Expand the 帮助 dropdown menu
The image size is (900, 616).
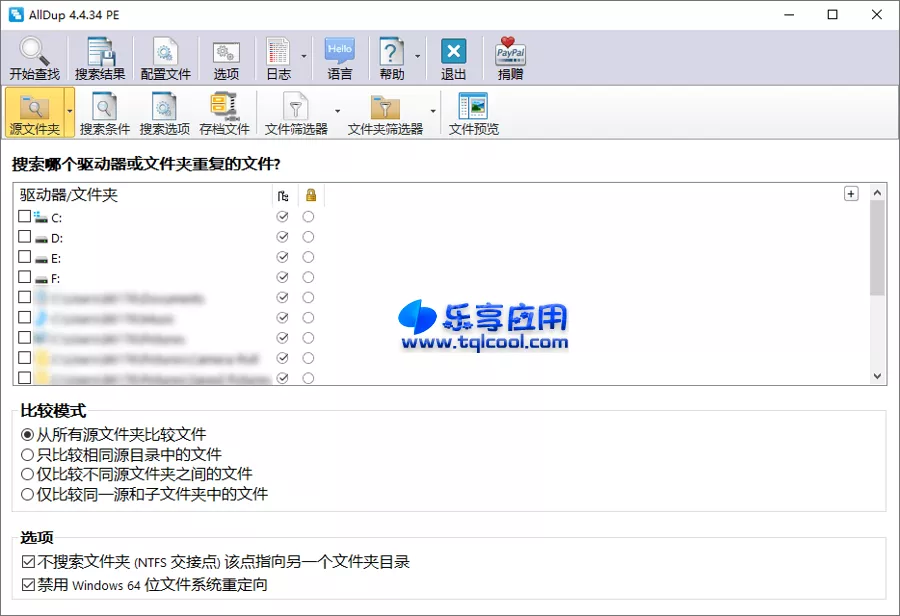417,56
